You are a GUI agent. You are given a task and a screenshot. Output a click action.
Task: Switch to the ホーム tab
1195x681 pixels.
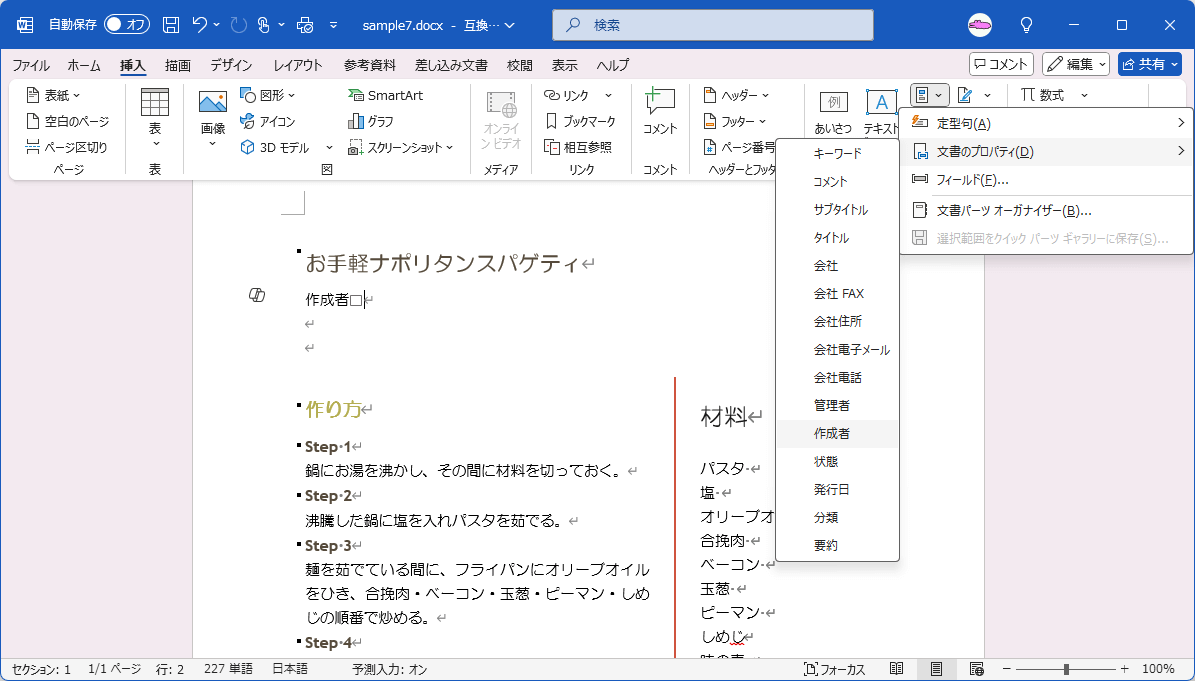[84, 66]
